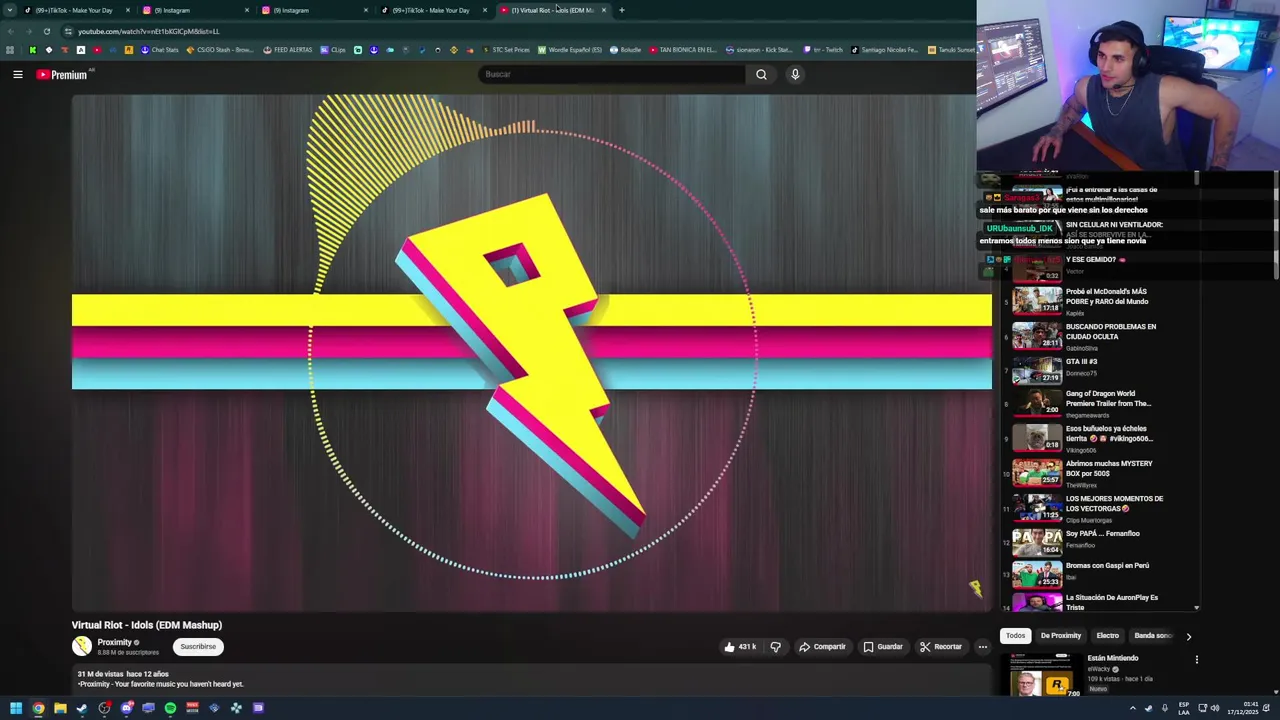Viewport: 1280px width, 720px height.
Task: Open Wordle Español (ES) bookmark
Action: 570,50
